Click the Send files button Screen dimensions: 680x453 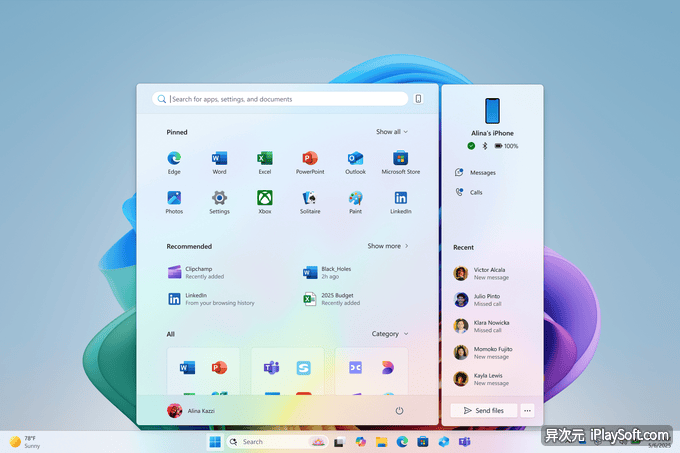(484, 410)
